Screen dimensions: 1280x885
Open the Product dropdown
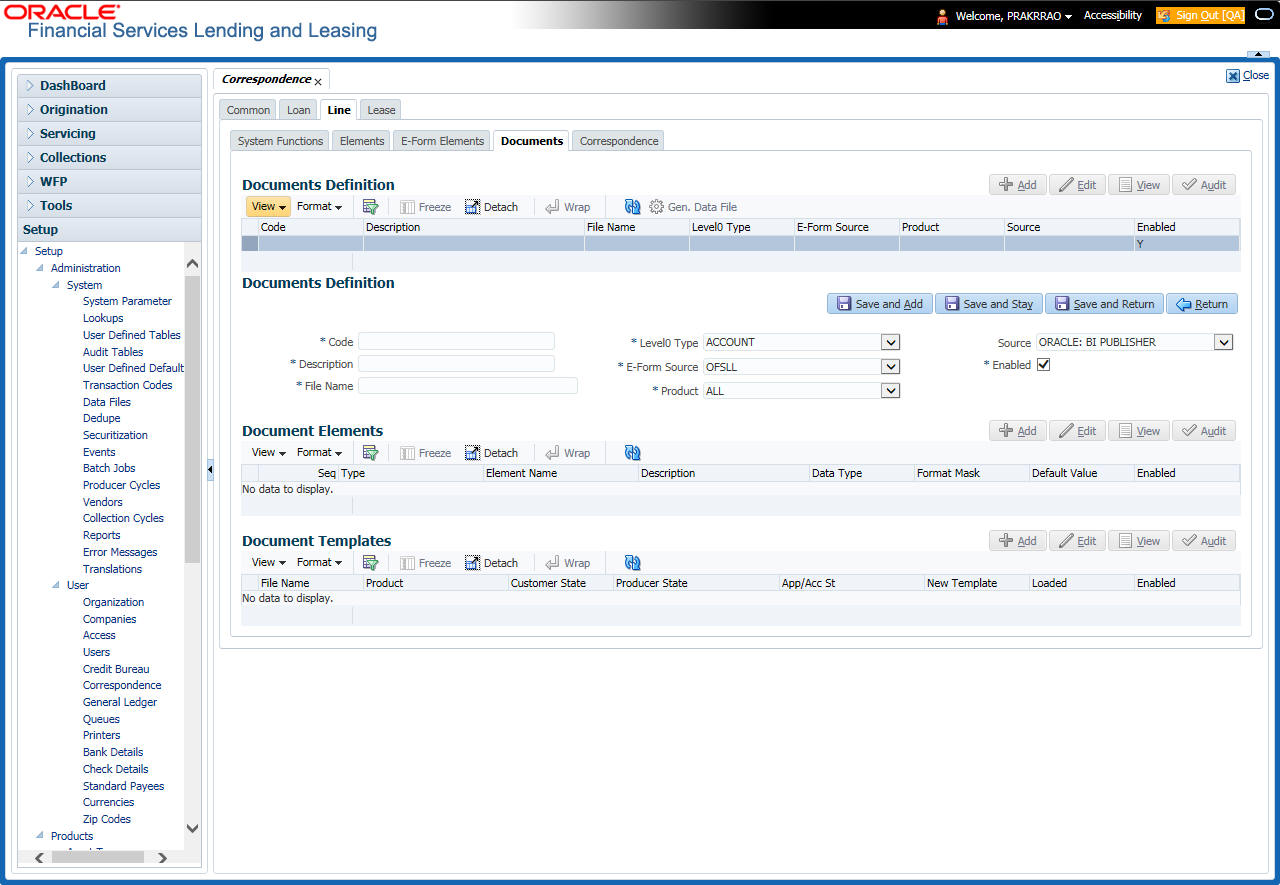pos(890,390)
